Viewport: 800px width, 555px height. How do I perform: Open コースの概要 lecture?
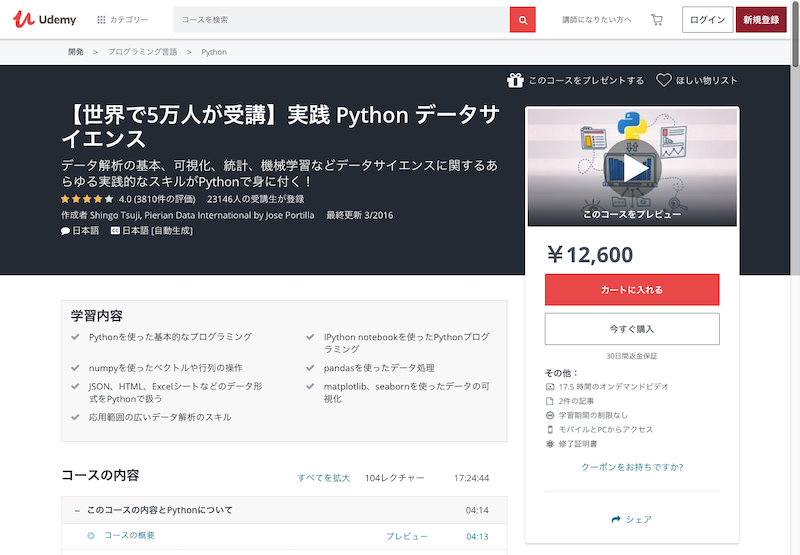pos(129,535)
